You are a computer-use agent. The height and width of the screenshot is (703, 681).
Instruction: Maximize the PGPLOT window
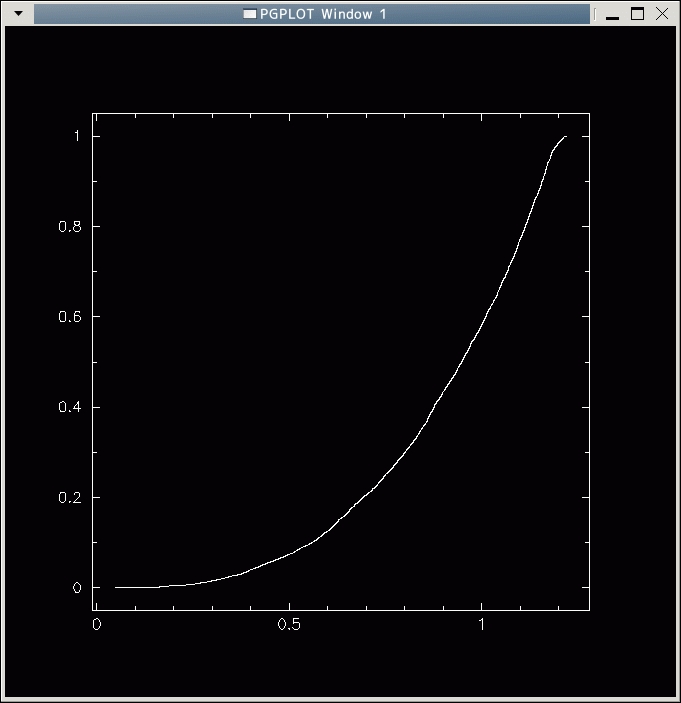pos(637,14)
